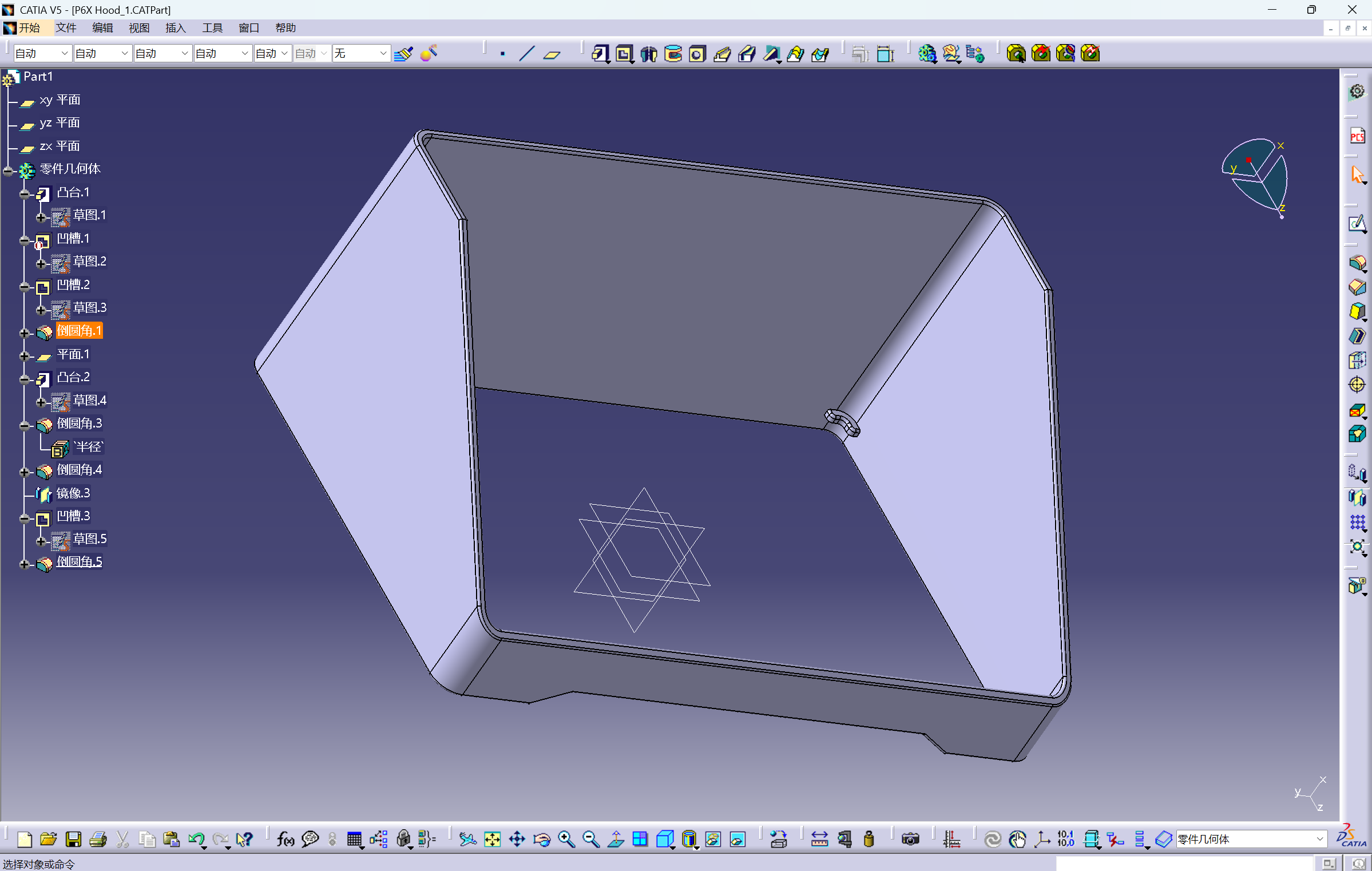
Task: Select the zx 平面 tree item
Action: (x=60, y=147)
